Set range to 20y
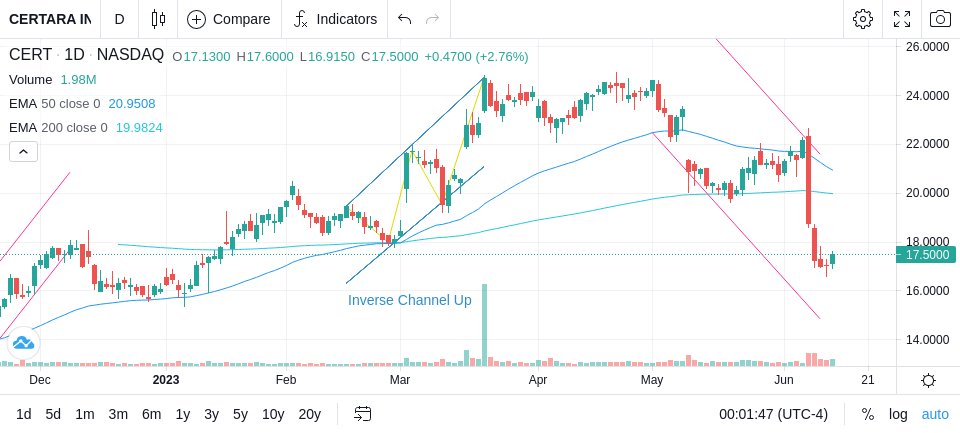This screenshot has width=960, height=433. click(x=309, y=414)
